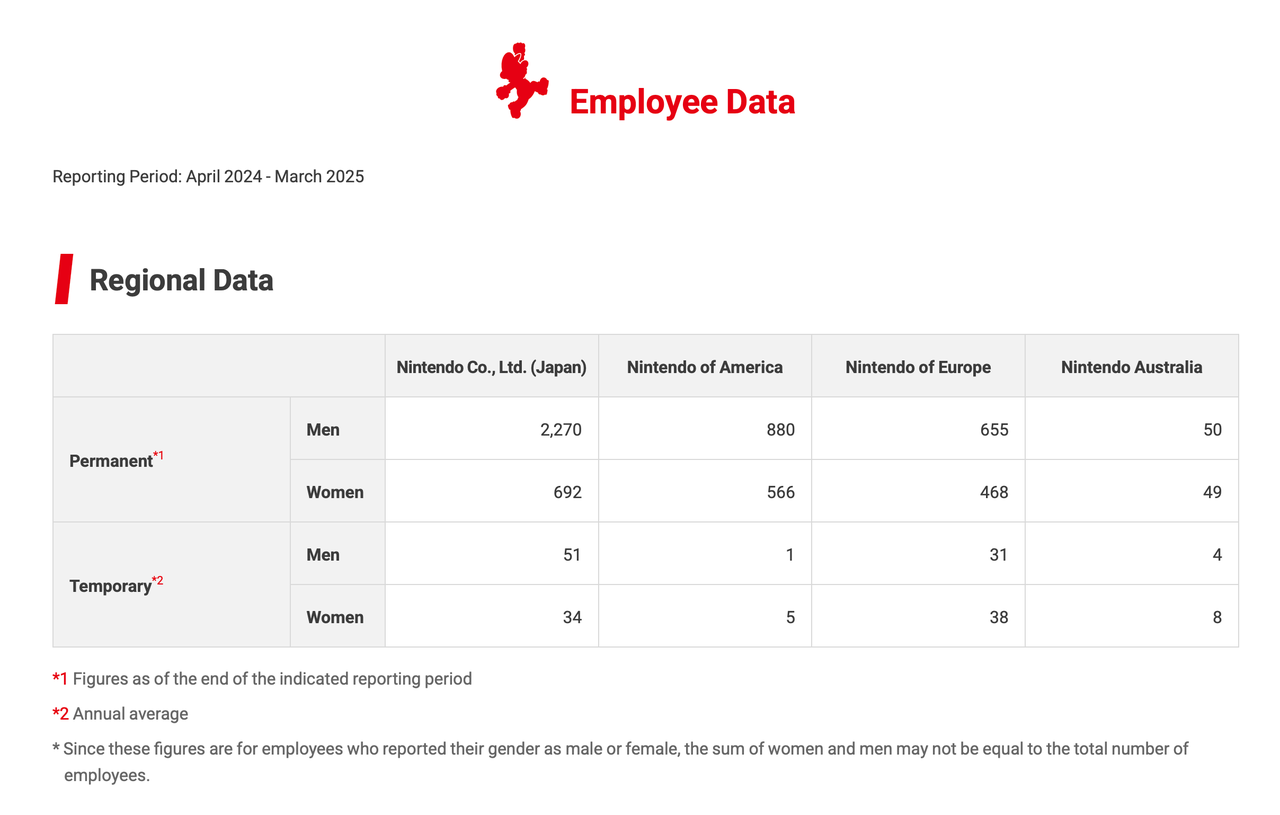1280x815 pixels.
Task: Select the value 2,270 for Japan permanent men
Action: 560,430
